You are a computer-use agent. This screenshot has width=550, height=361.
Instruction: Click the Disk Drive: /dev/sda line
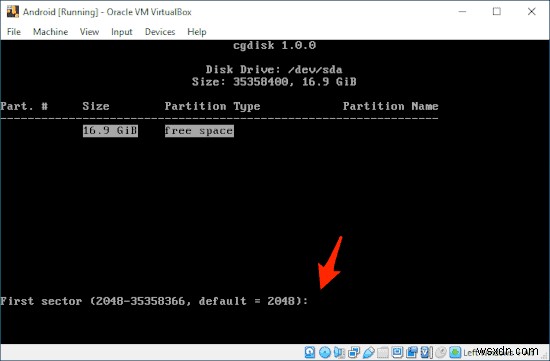(x=274, y=69)
